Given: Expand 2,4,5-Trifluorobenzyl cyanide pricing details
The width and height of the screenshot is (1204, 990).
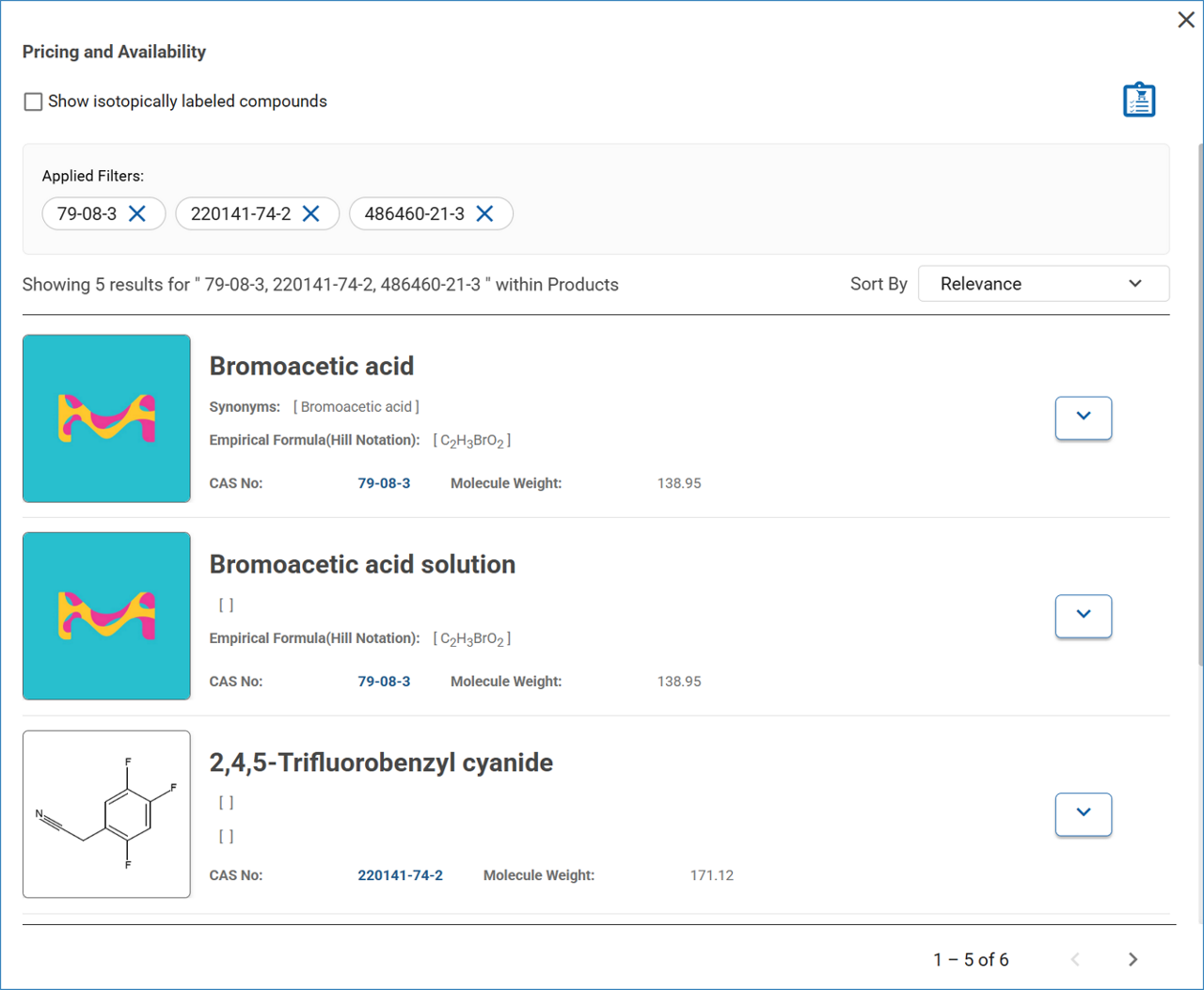Looking at the screenshot, I should (x=1083, y=814).
